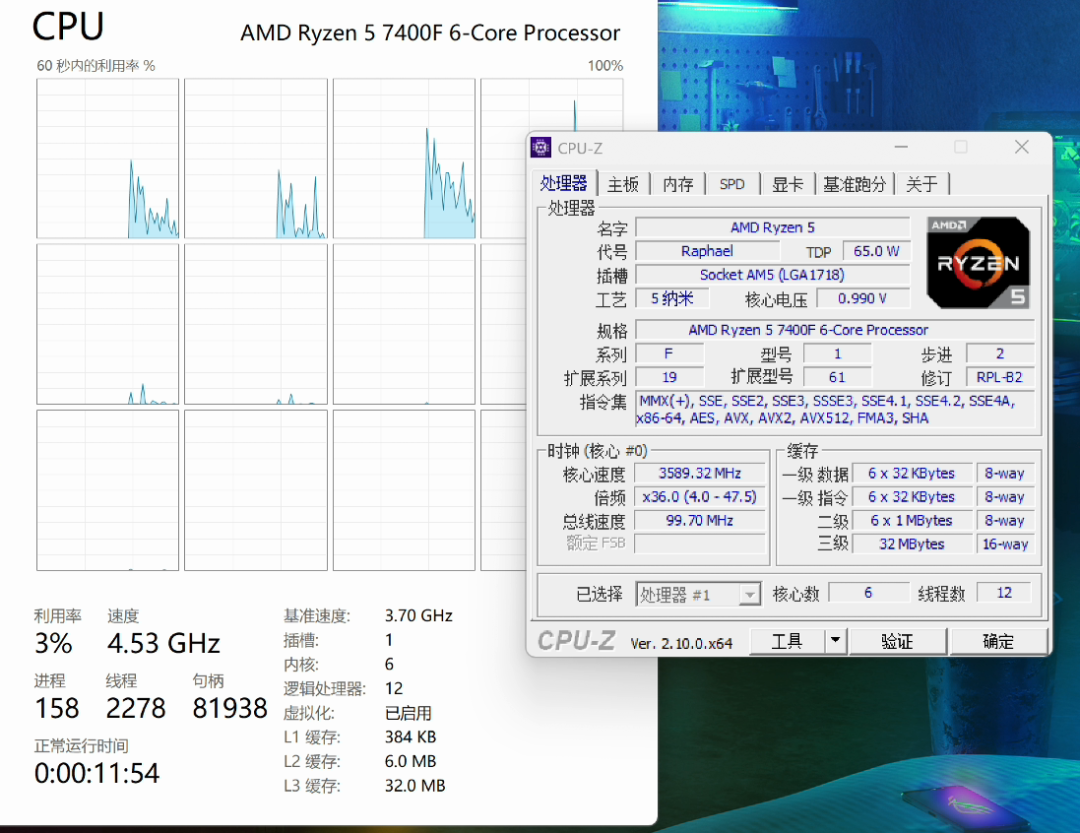Image resolution: width=1080 pixels, height=833 pixels.
Task: Click the 扩展系列 value 19
Action: [669, 378]
